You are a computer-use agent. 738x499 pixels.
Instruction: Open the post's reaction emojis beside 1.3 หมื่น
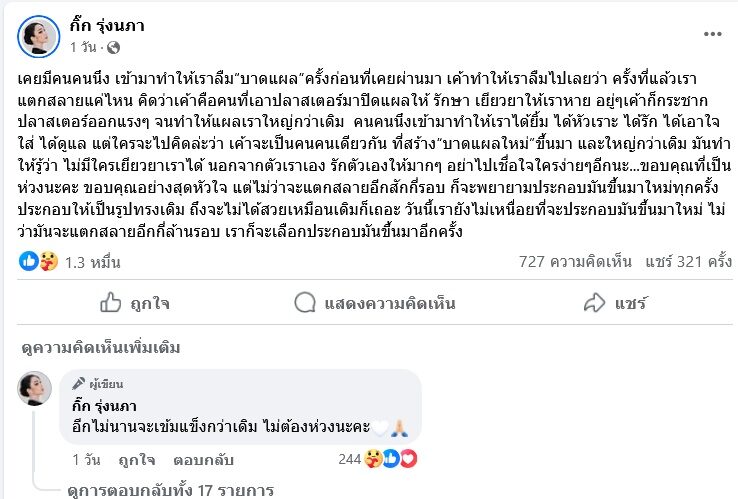pyautogui.click(x=39, y=262)
